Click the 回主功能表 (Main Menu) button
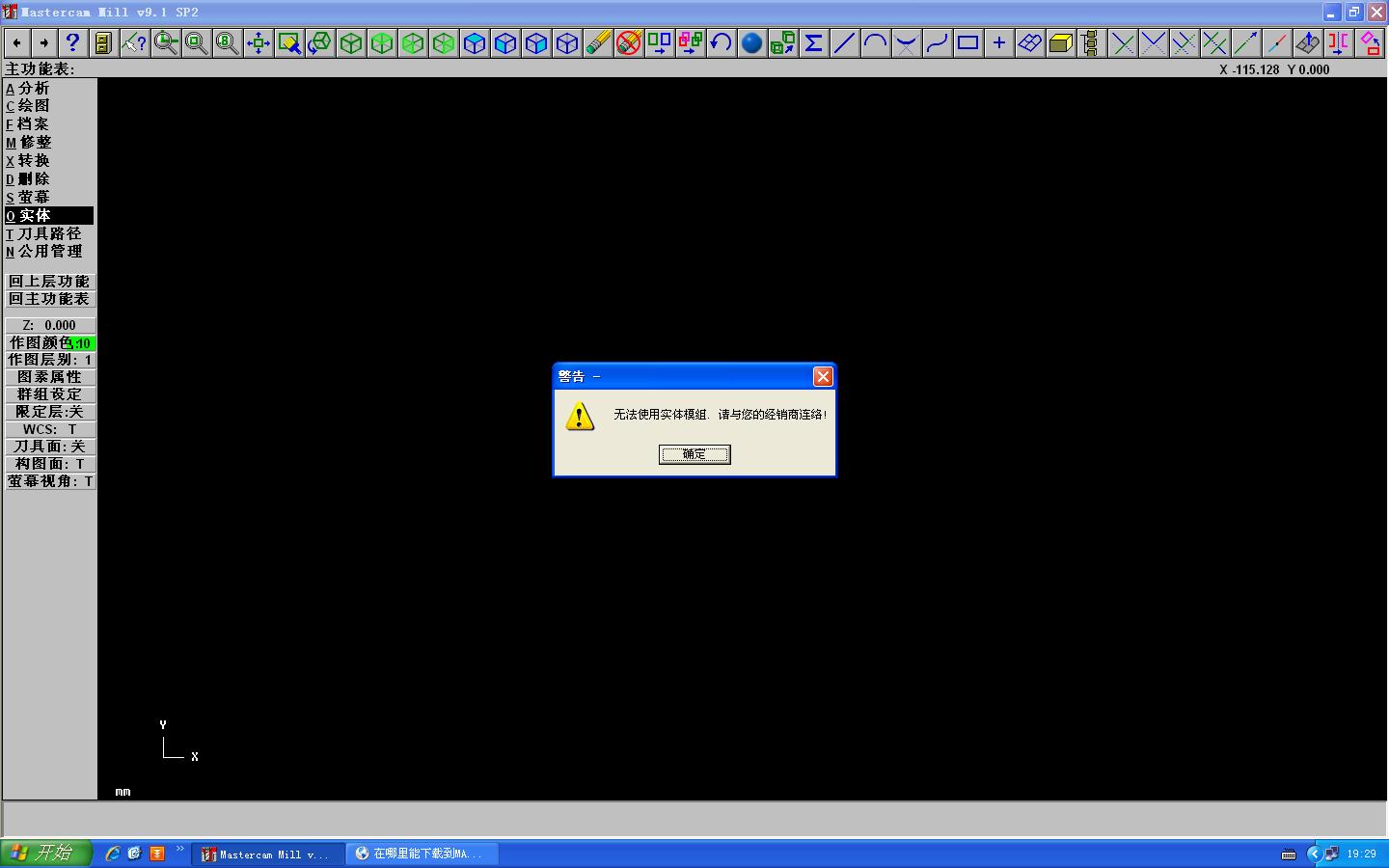This screenshot has height=868, width=1389. point(50,298)
